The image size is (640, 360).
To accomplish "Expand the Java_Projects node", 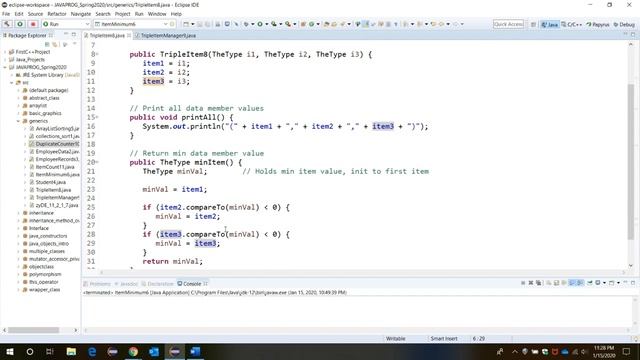I will 5,60.
